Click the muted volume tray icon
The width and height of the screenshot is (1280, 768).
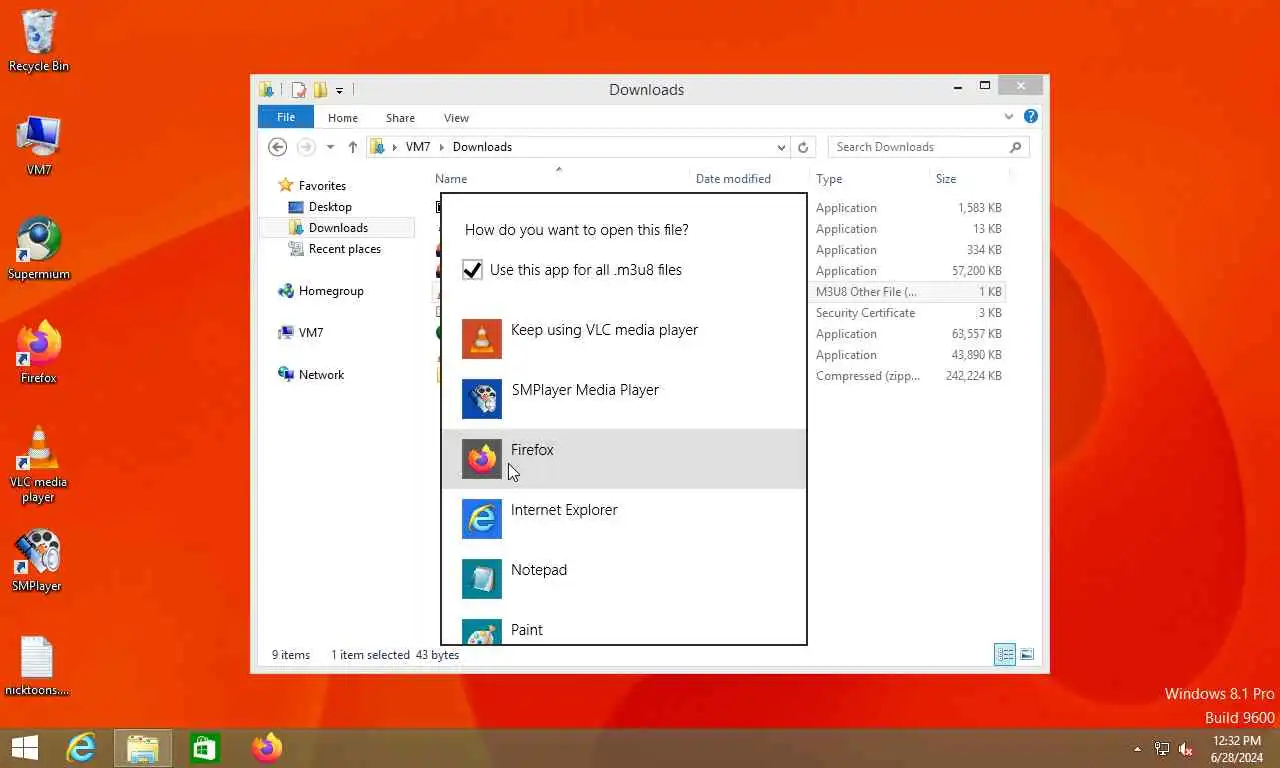(x=1187, y=749)
